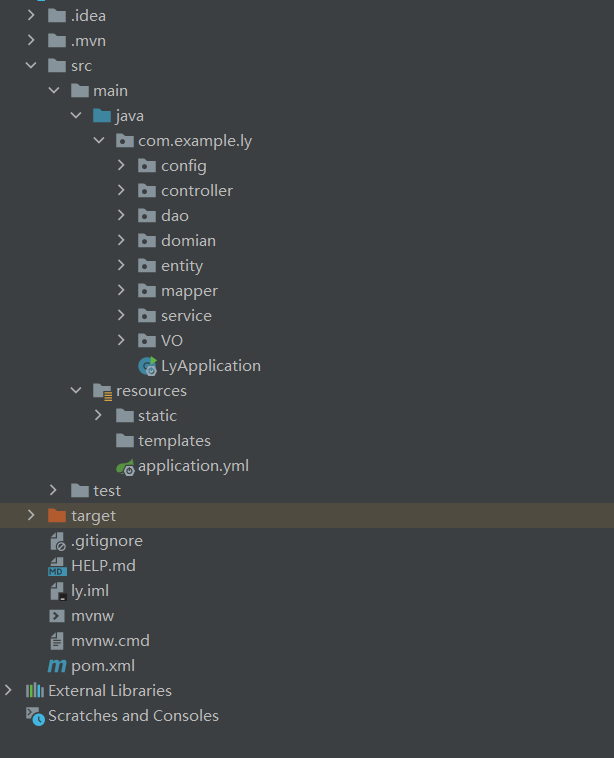Screen dimensions: 614x758
Task: Select the application.yml file name
Action: [193, 466]
